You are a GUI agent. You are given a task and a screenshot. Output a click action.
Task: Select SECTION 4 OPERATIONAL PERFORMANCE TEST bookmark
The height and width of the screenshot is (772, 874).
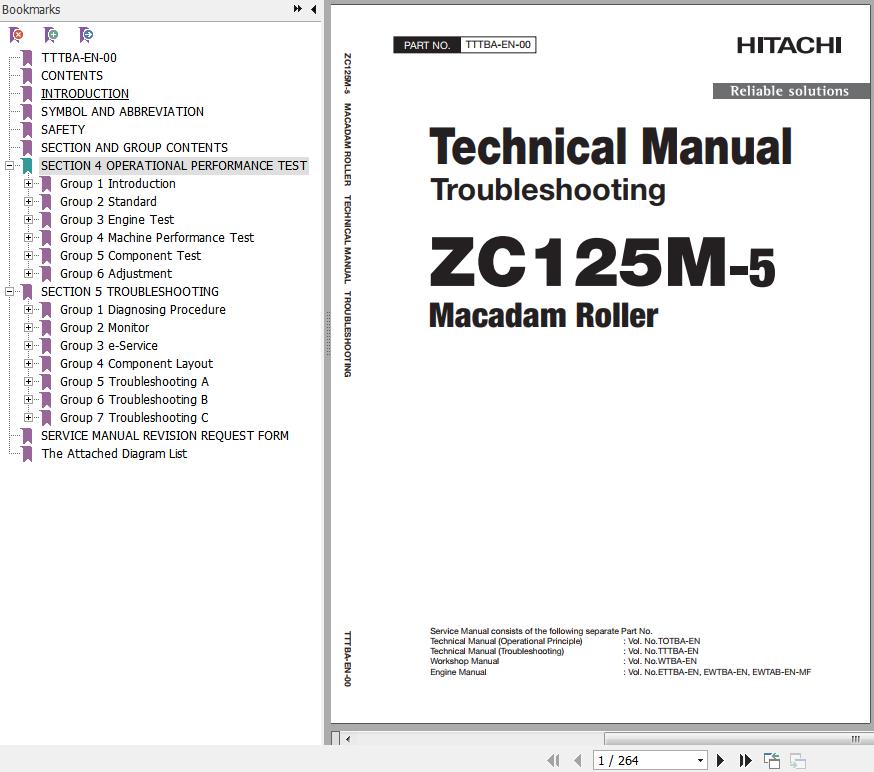(174, 166)
